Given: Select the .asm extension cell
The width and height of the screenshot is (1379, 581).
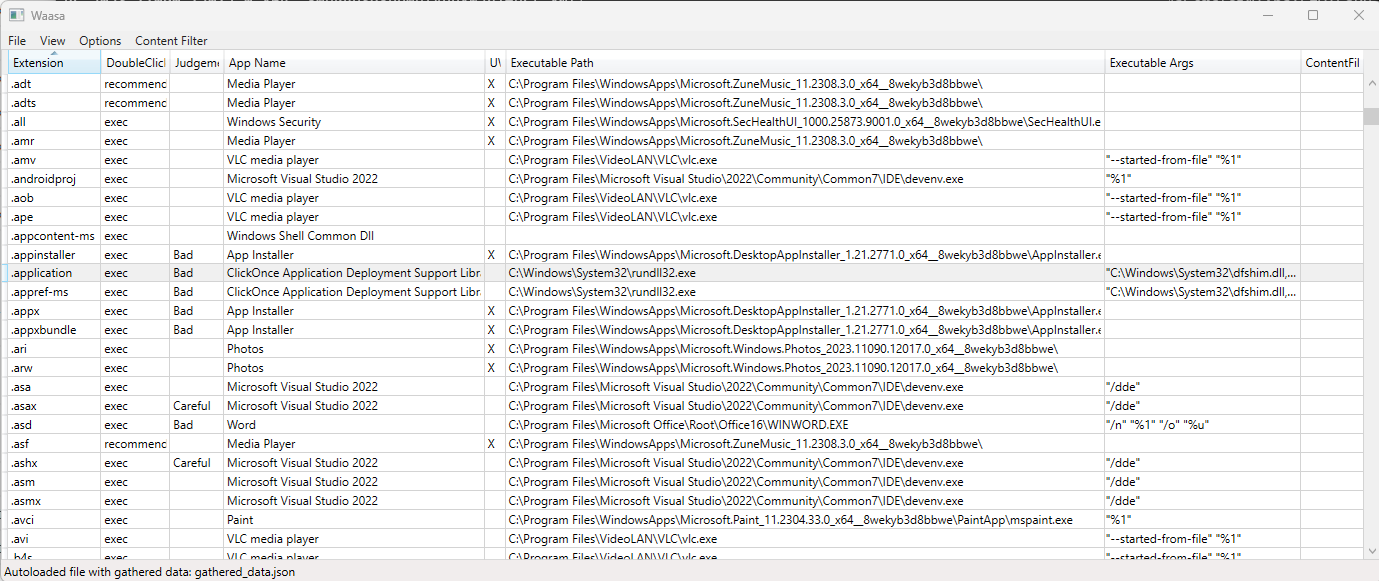Looking at the screenshot, I should 54,482.
